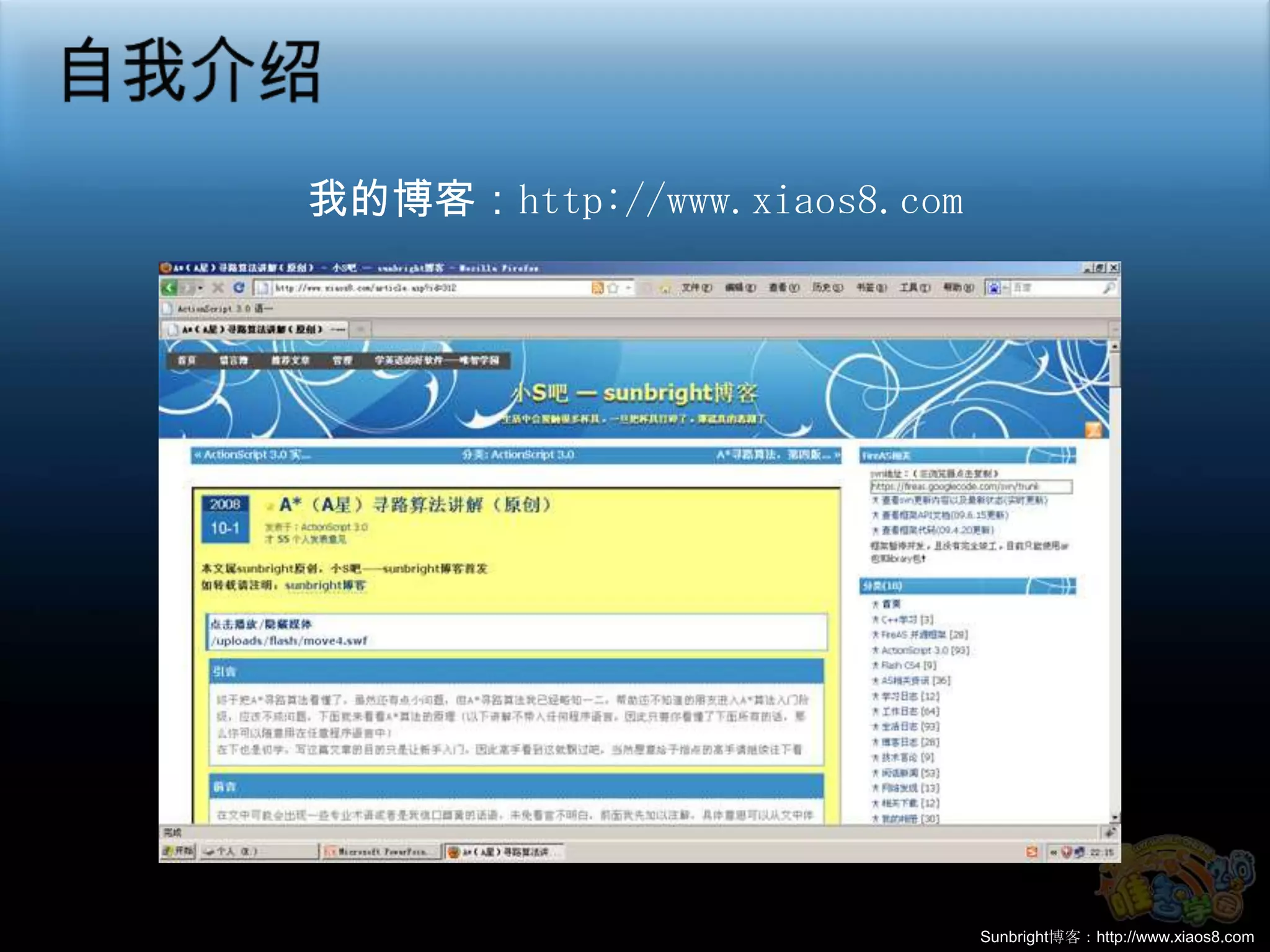Screen dimensions: 1270x952
Task: Expand the address bar URL dropdown
Action: (628, 288)
